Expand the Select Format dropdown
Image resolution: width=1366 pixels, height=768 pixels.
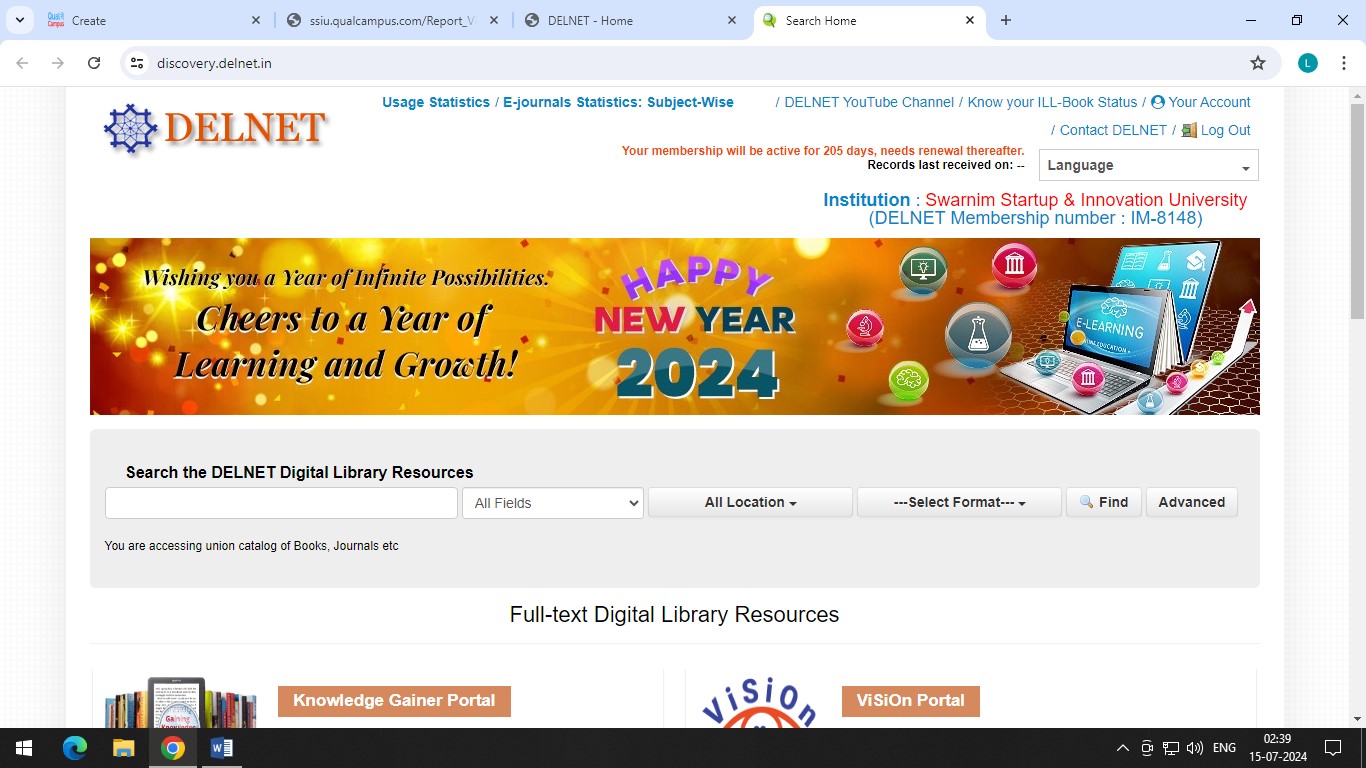pyautogui.click(x=959, y=502)
